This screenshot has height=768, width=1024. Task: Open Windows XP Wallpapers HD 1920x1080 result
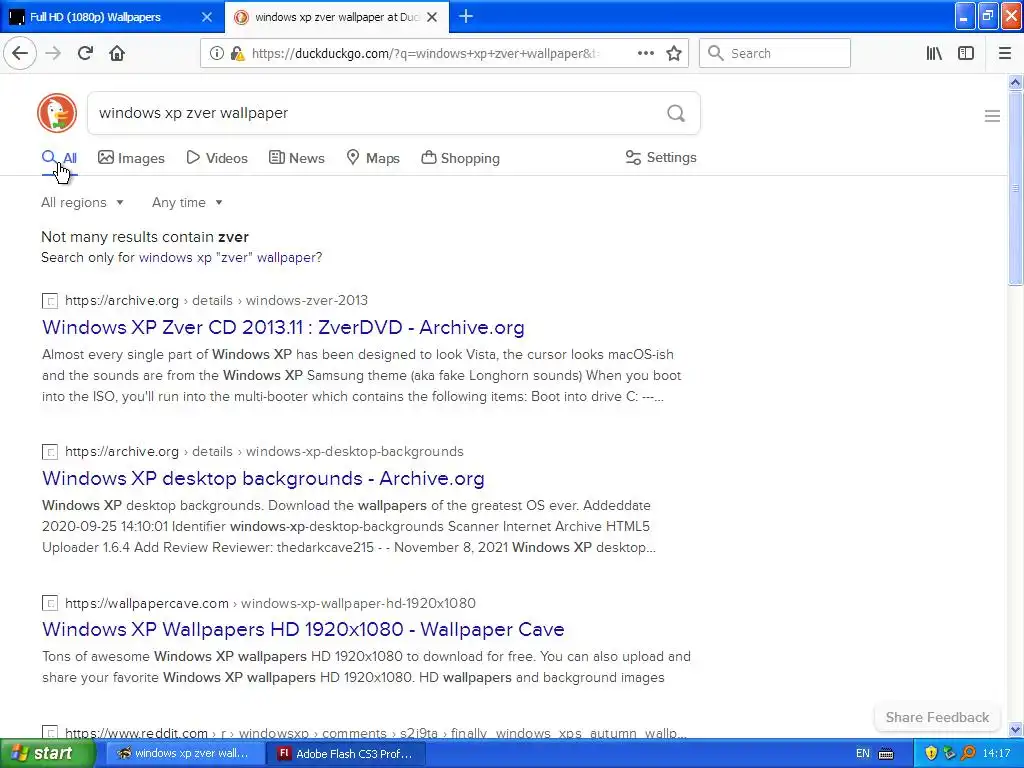click(x=303, y=629)
